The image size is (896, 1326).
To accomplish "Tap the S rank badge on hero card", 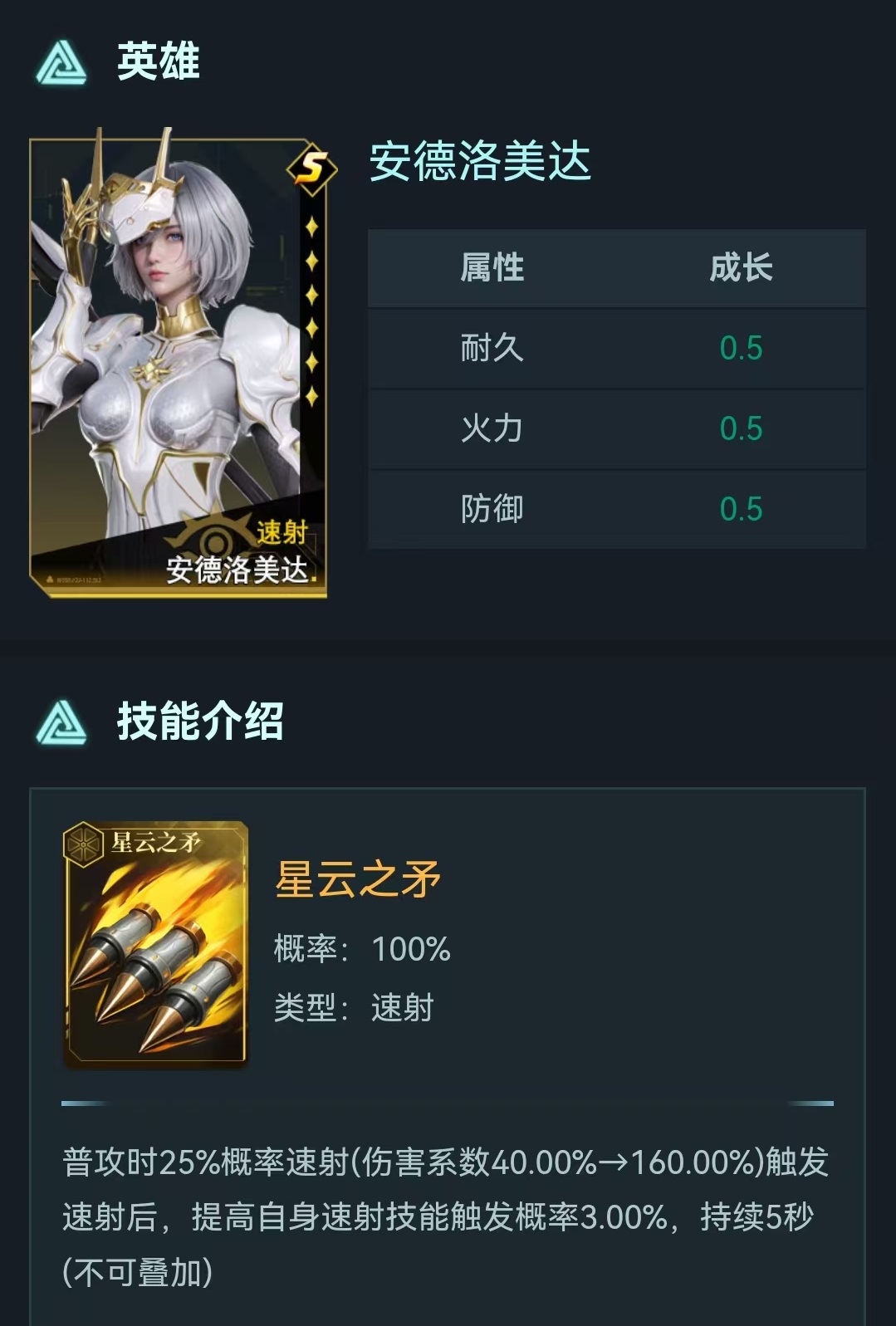I will pos(311,169).
